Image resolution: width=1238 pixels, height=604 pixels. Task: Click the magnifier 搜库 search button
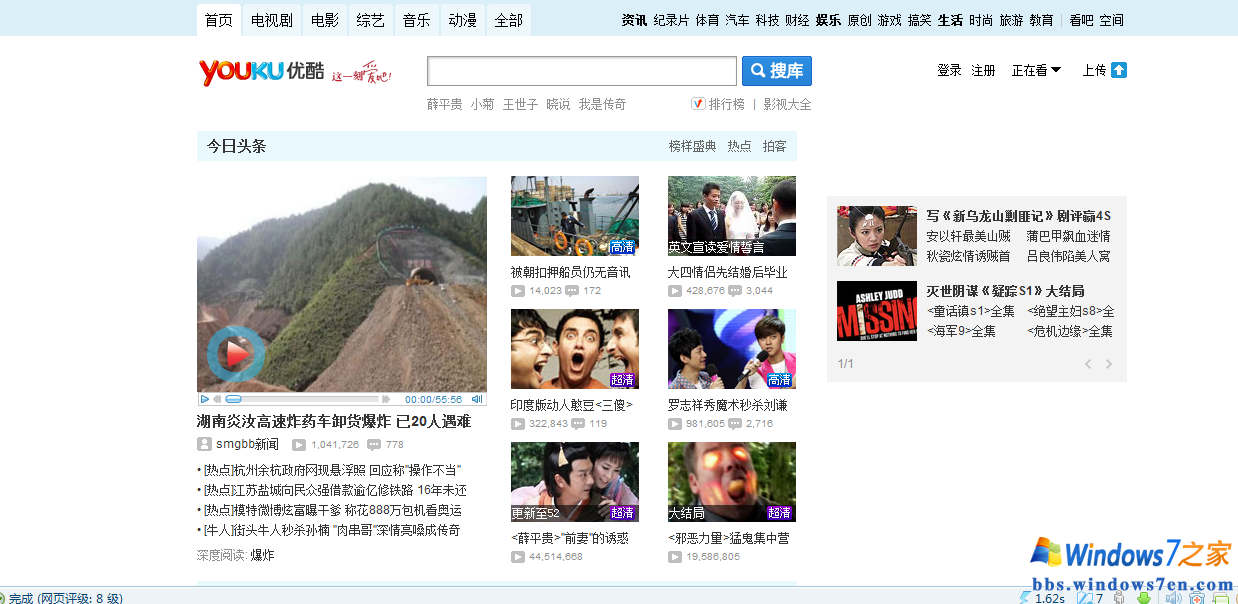pos(777,71)
